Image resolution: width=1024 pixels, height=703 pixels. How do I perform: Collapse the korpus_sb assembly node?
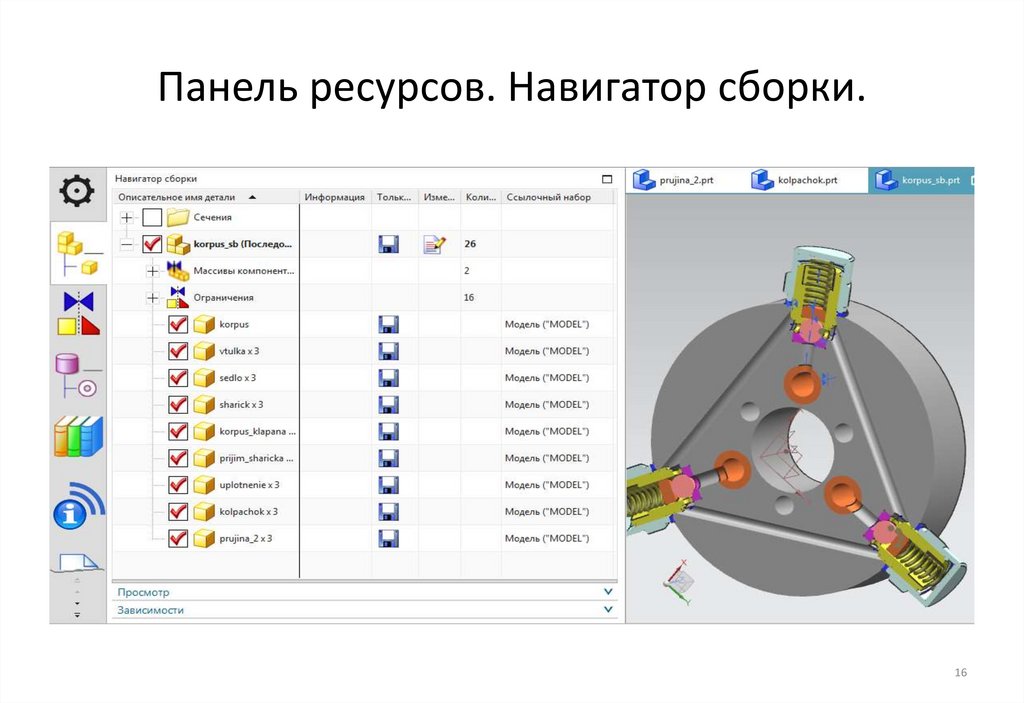pos(127,244)
